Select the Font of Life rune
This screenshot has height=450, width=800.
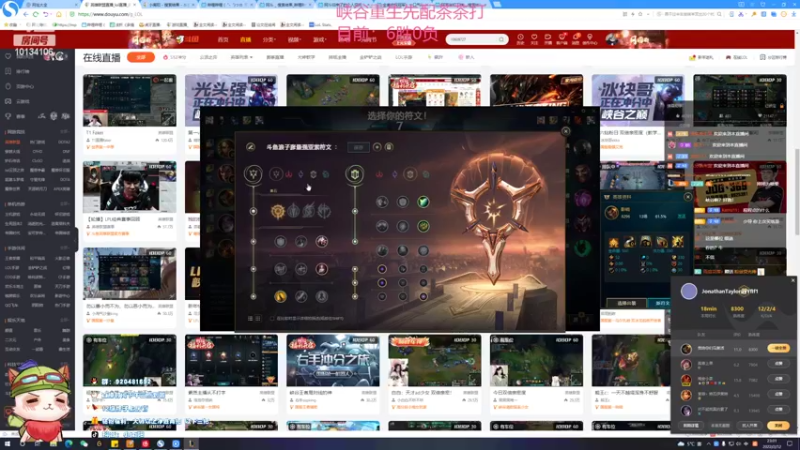click(403, 202)
